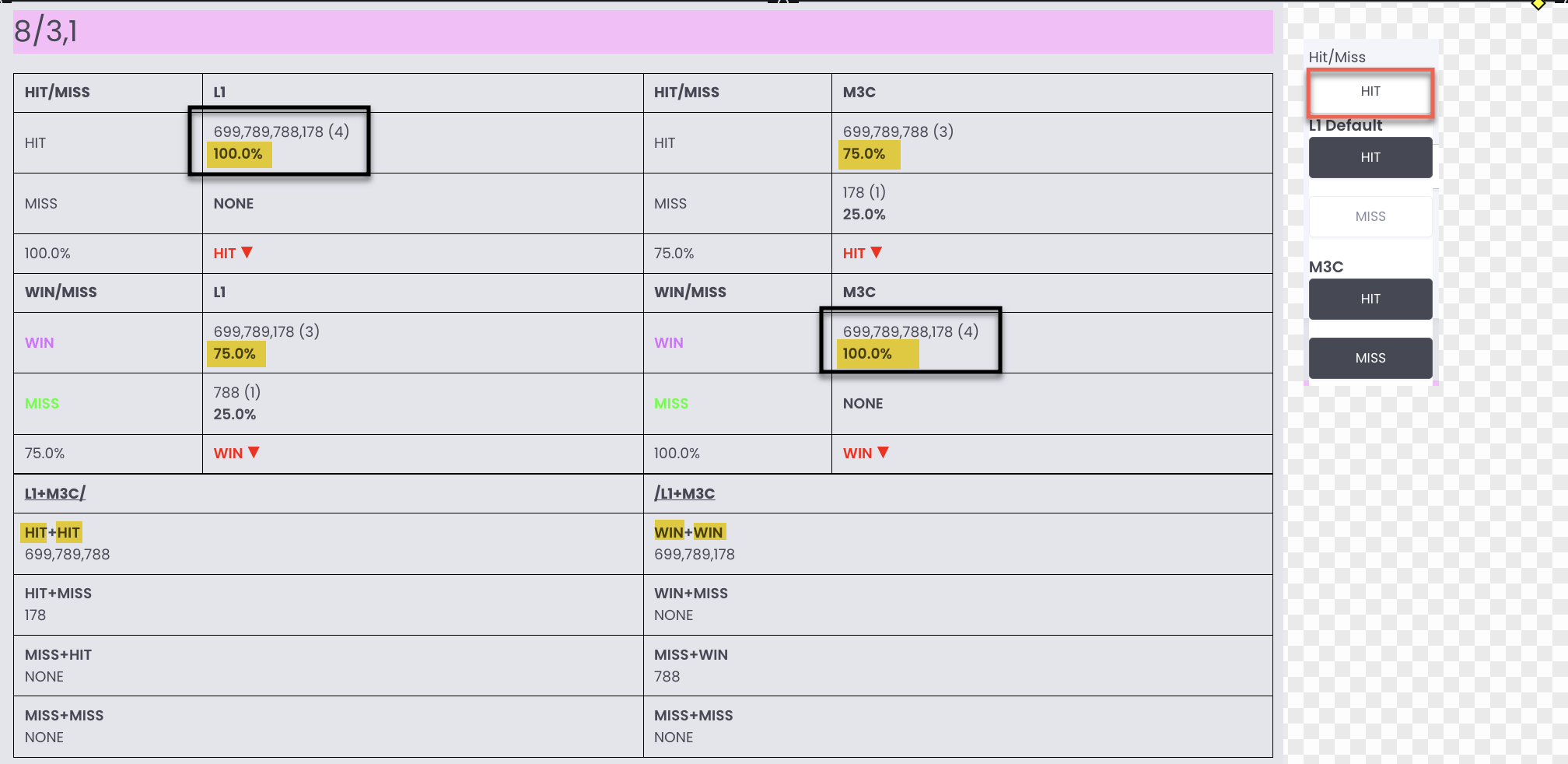
Task: Select the M3C 699,789,788,178 (4) boxed cell
Action: (x=911, y=340)
